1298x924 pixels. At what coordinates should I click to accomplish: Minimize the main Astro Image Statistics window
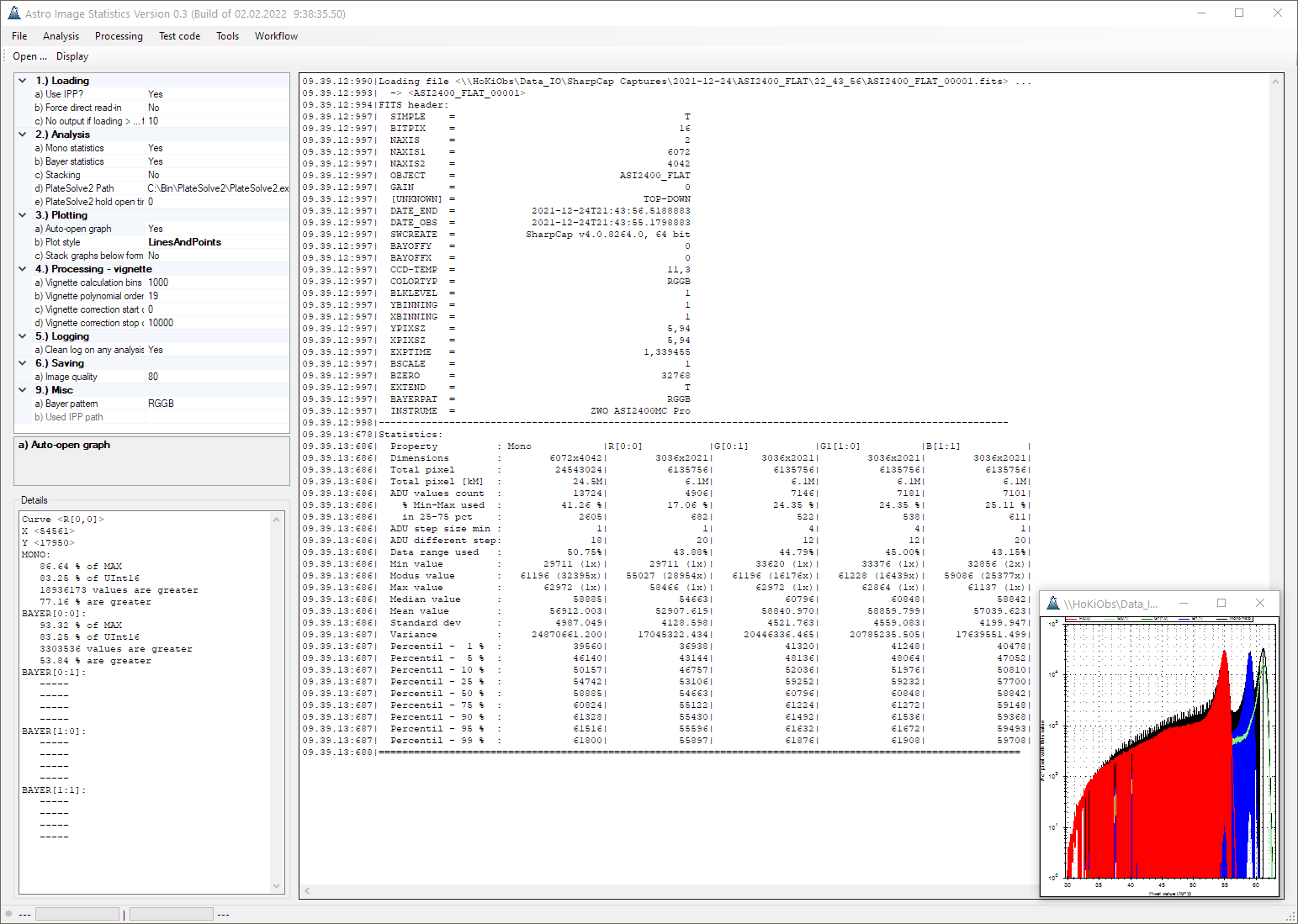(x=1201, y=13)
